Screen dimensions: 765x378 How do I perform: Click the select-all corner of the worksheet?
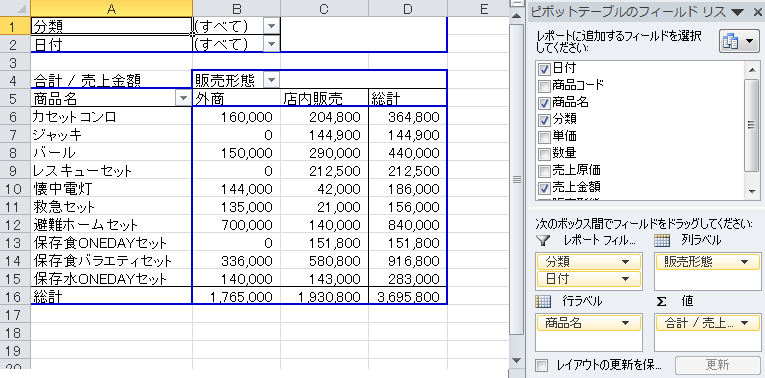(15, 8)
